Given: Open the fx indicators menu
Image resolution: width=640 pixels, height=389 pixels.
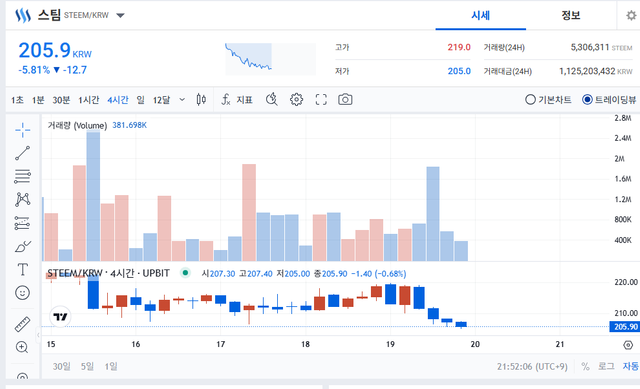Looking at the screenshot, I should [237, 100].
